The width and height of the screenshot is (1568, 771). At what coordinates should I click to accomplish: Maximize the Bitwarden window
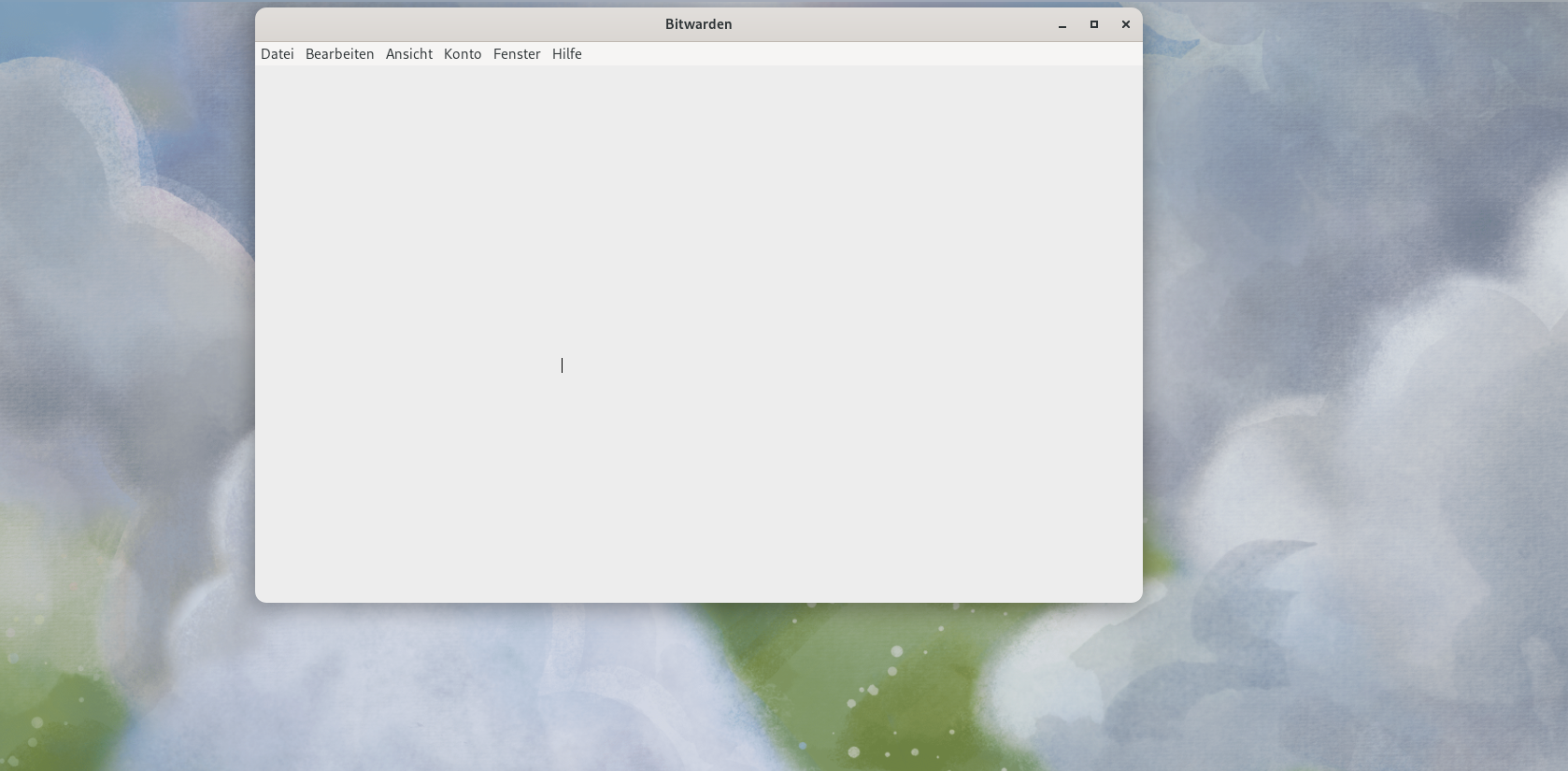pos(1094,25)
